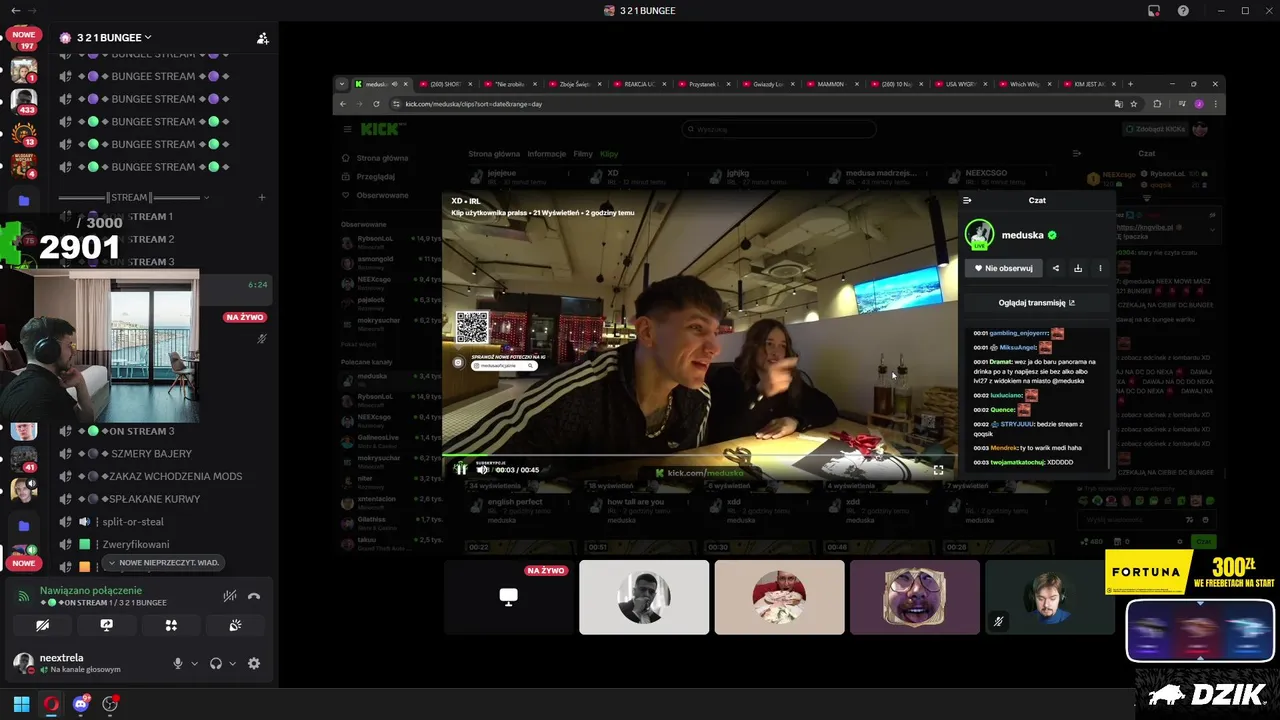Enter fullscreen on Kick clip player
This screenshot has height=720, width=1280.
pos(938,469)
